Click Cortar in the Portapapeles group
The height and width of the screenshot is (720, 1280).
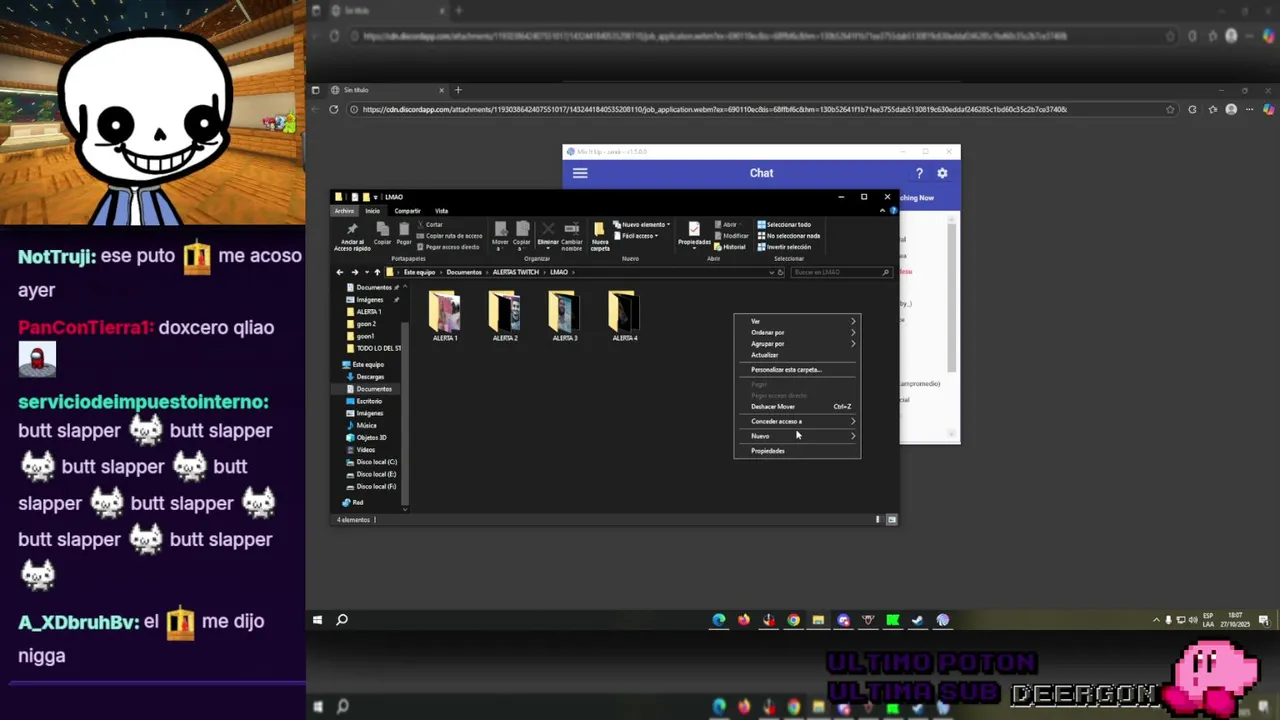(x=429, y=225)
